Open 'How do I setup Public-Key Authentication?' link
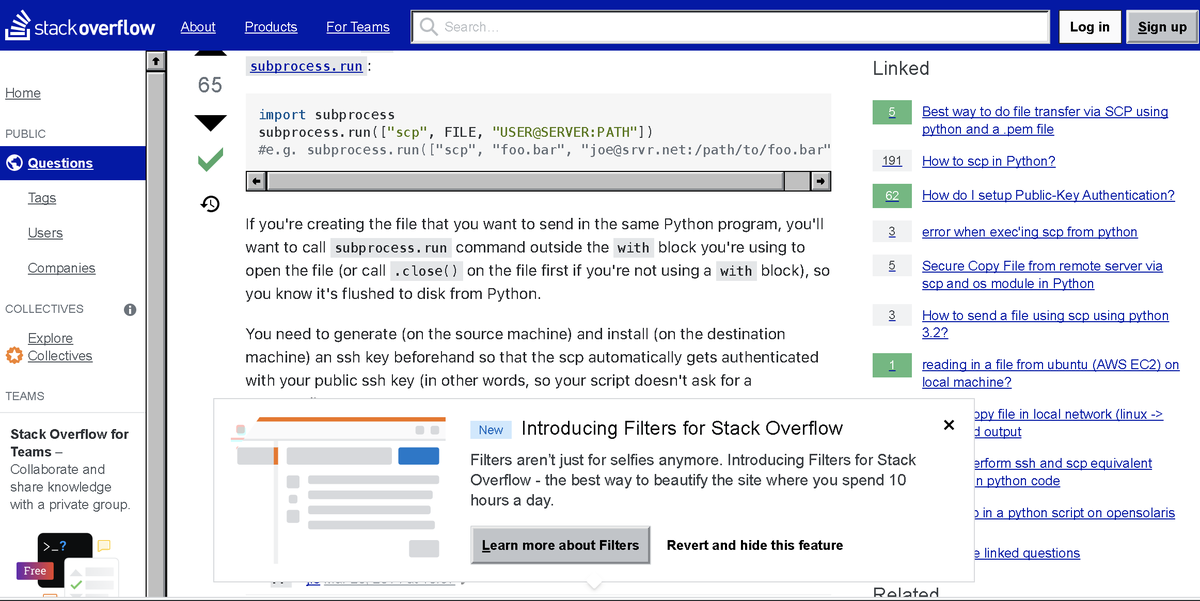The width and height of the screenshot is (1200, 601). point(1048,195)
